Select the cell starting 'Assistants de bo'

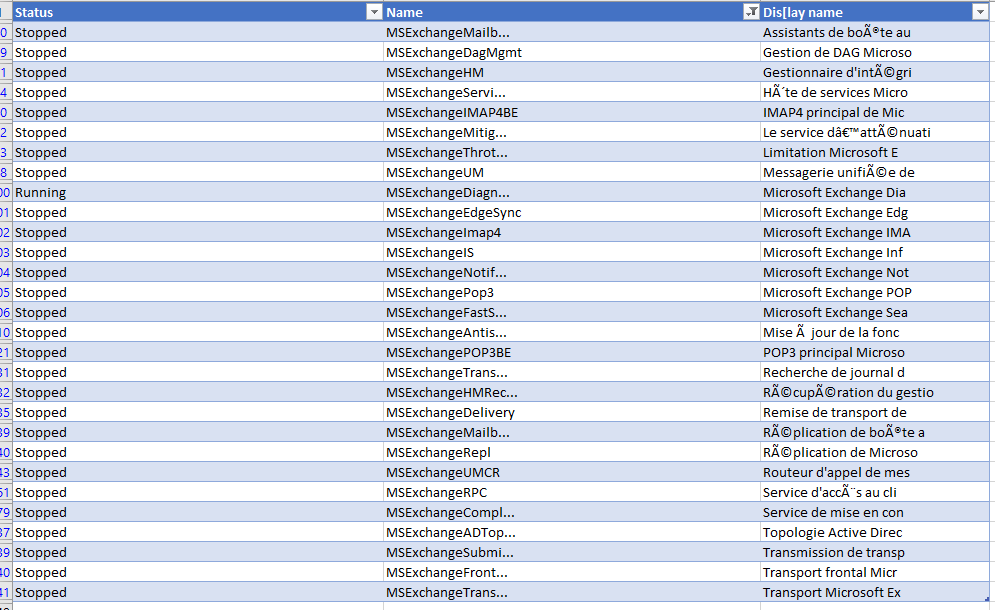(x=874, y=32)
